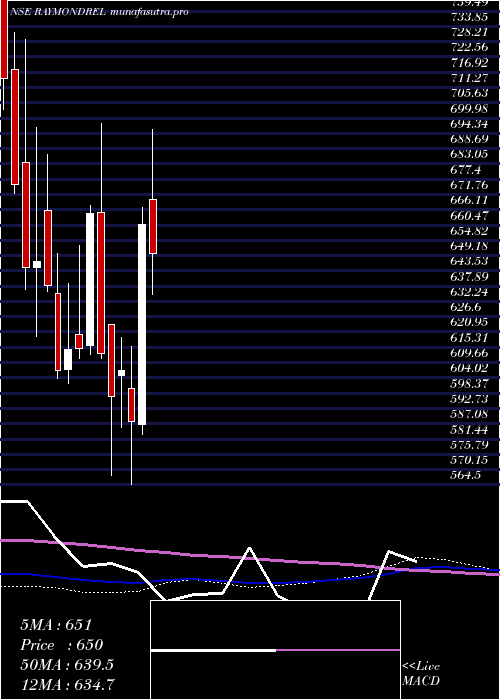Click the 711.27 price axis label
500x700 pixels.
(x=470, y=79)
